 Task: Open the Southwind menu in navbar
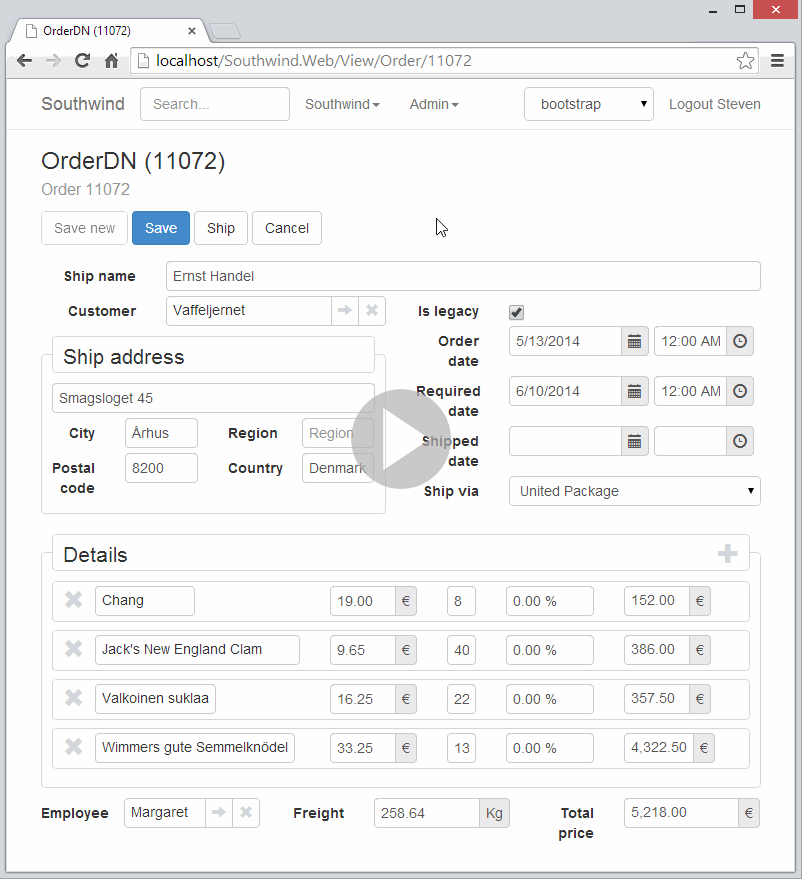(342, 104)
